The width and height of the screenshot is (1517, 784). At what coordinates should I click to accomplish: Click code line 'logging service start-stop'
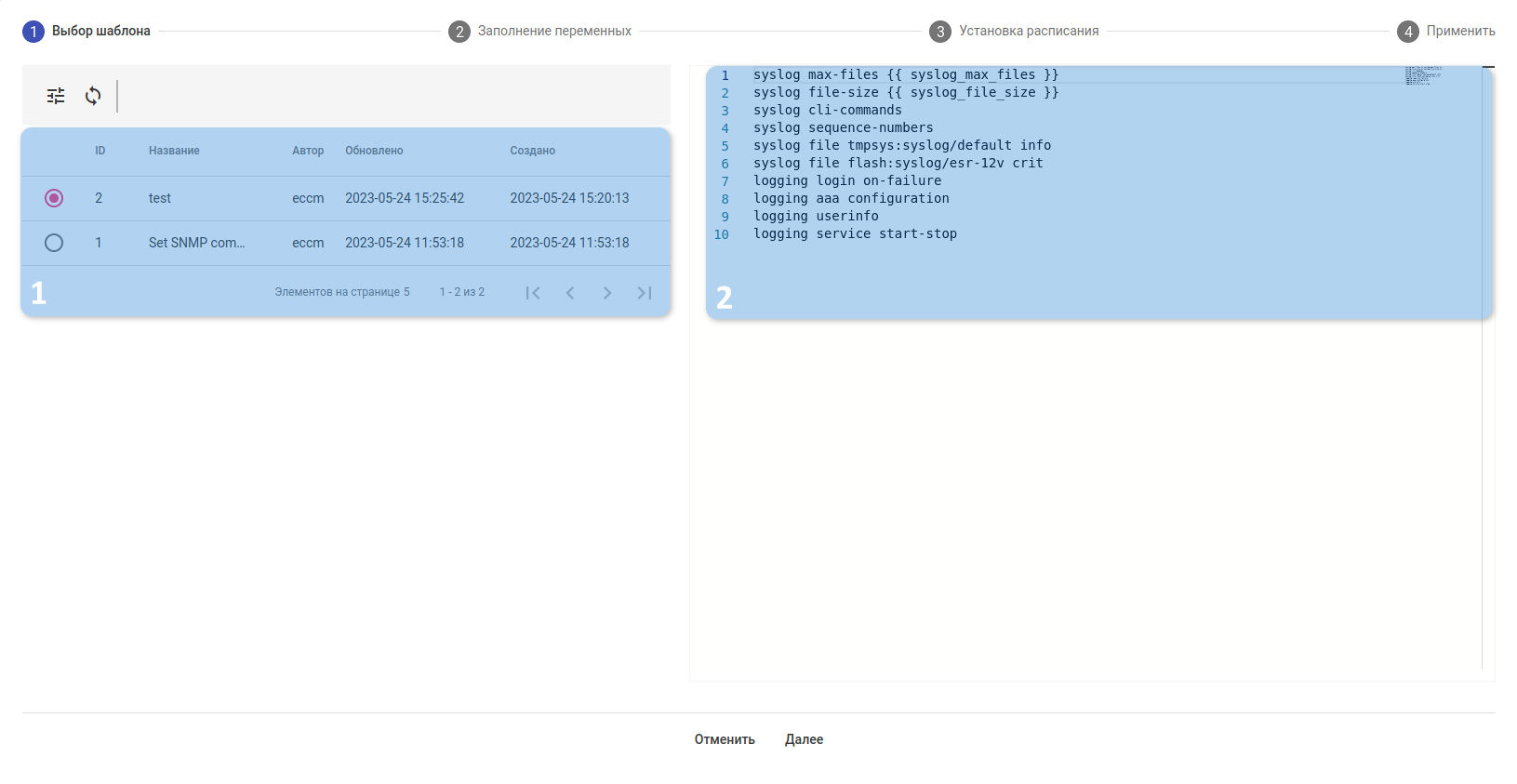(x=855, y=233)
